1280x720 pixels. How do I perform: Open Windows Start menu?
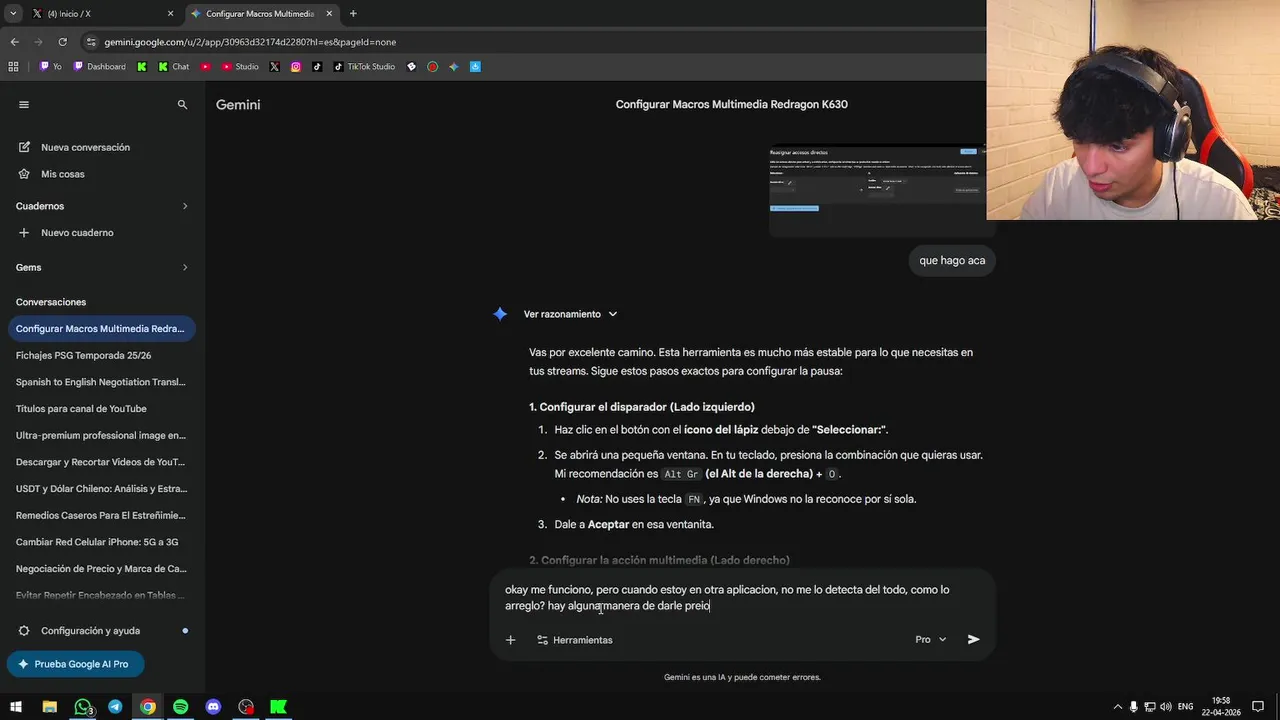click(x=17, y=707)
